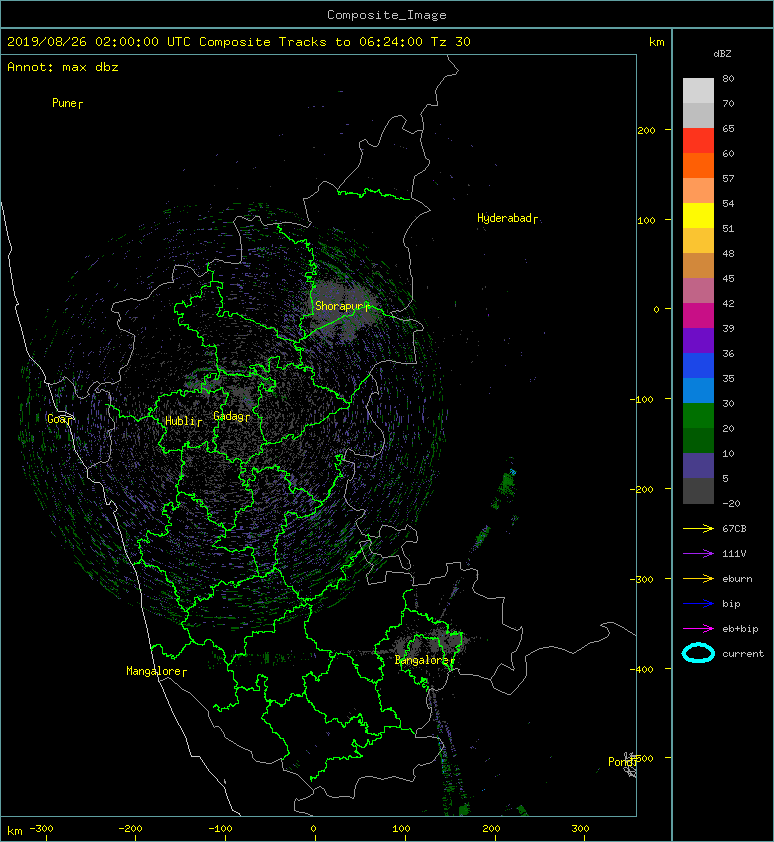Pick the brown 45-48 dBZ swatch
Viewport: 774px width, 842px height.
[698, 266]
